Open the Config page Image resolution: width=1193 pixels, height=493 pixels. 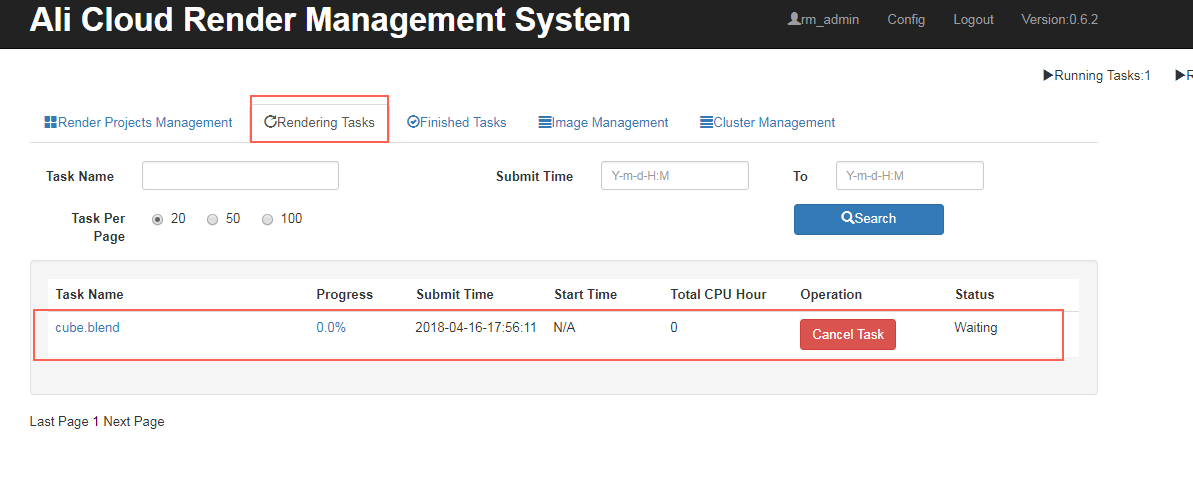tap(906, 20)
